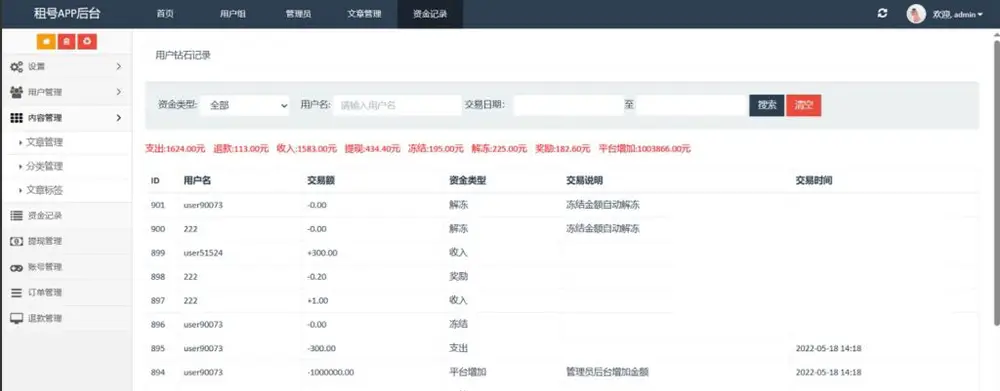Click the 用户名 column header
The image size is (1000, 391).
197,181
